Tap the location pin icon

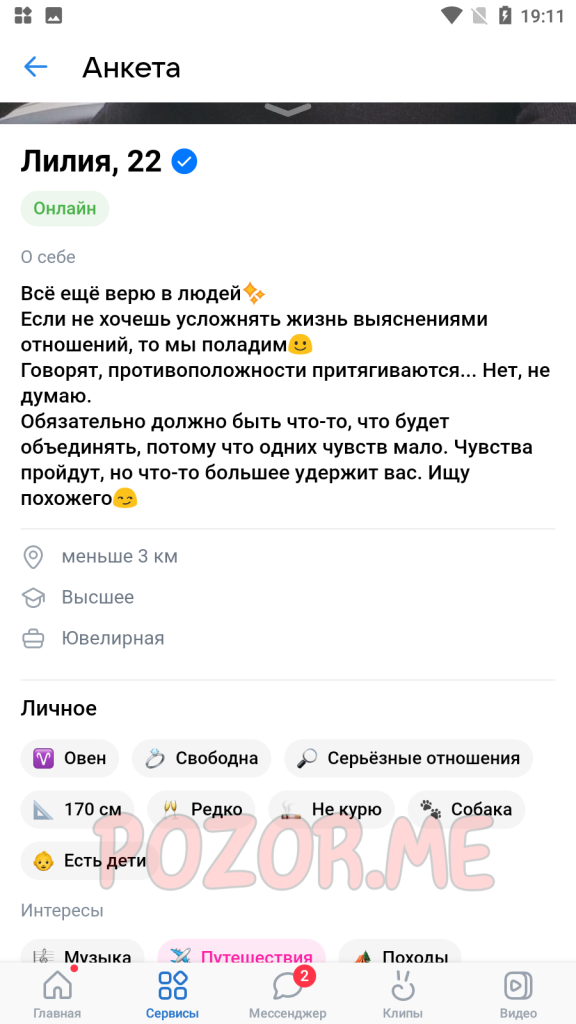33,557
